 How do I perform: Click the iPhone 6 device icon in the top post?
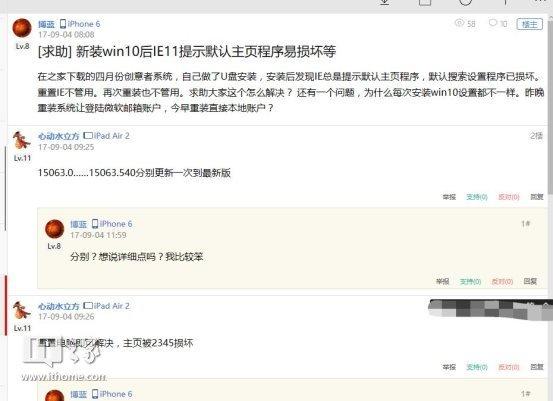click(63, 24)
